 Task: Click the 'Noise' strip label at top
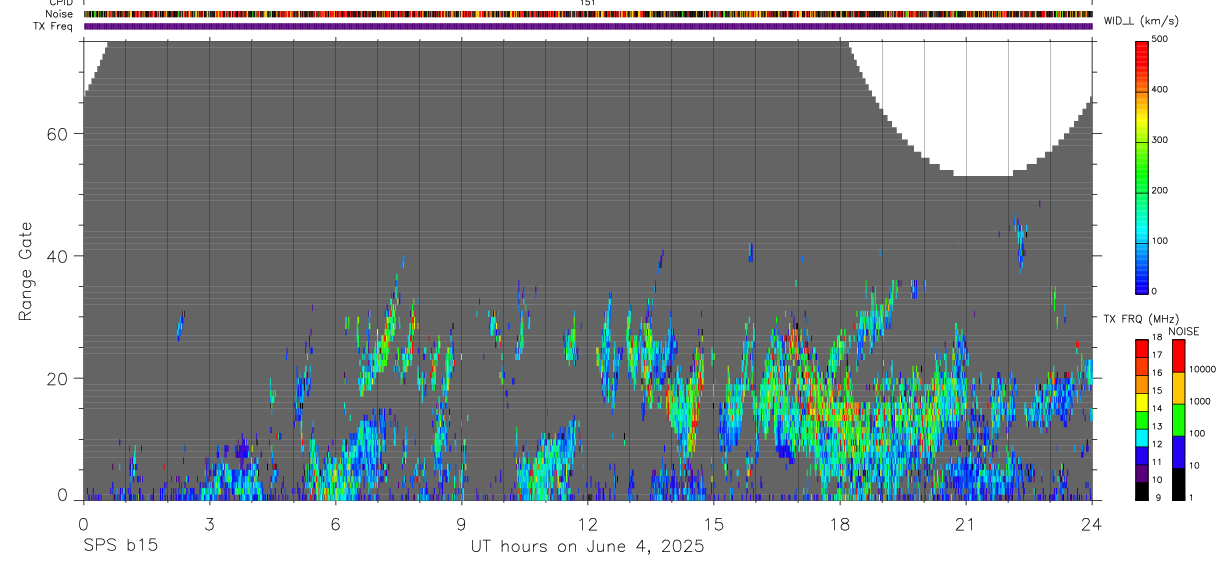pyautogui.click(x=60, y=14)
